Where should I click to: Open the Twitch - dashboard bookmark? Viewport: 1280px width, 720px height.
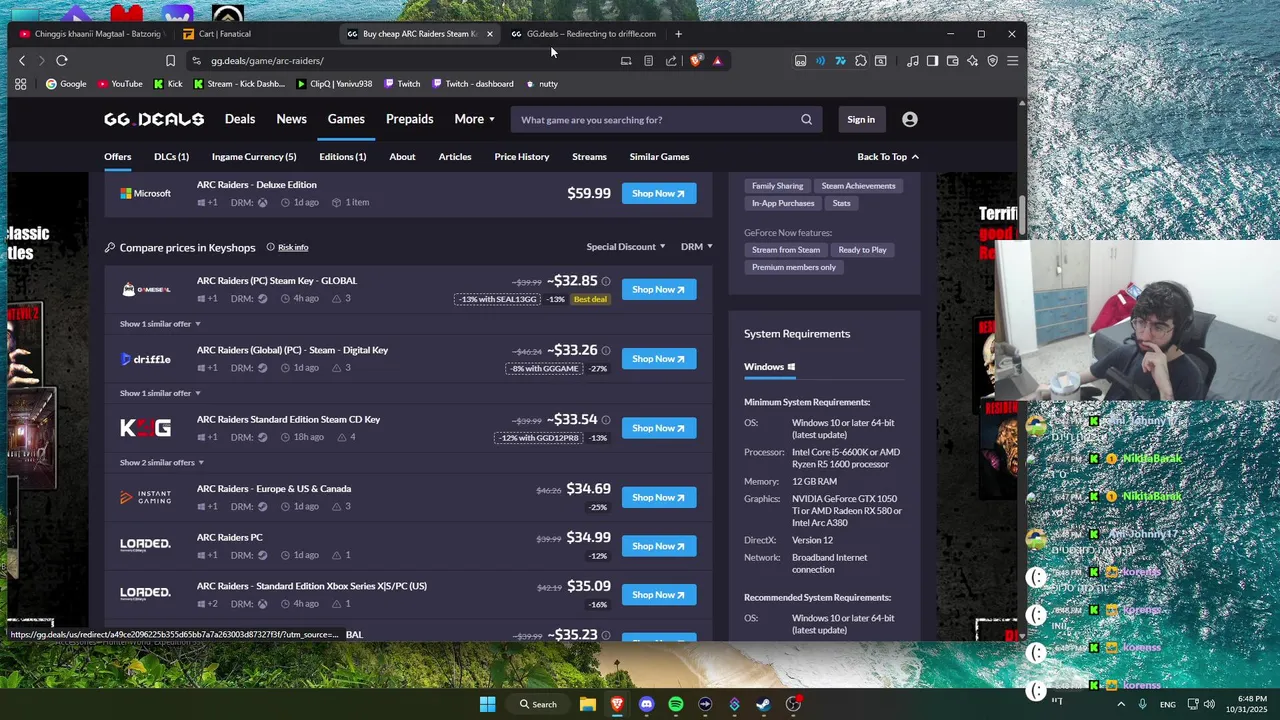[473, 84]
